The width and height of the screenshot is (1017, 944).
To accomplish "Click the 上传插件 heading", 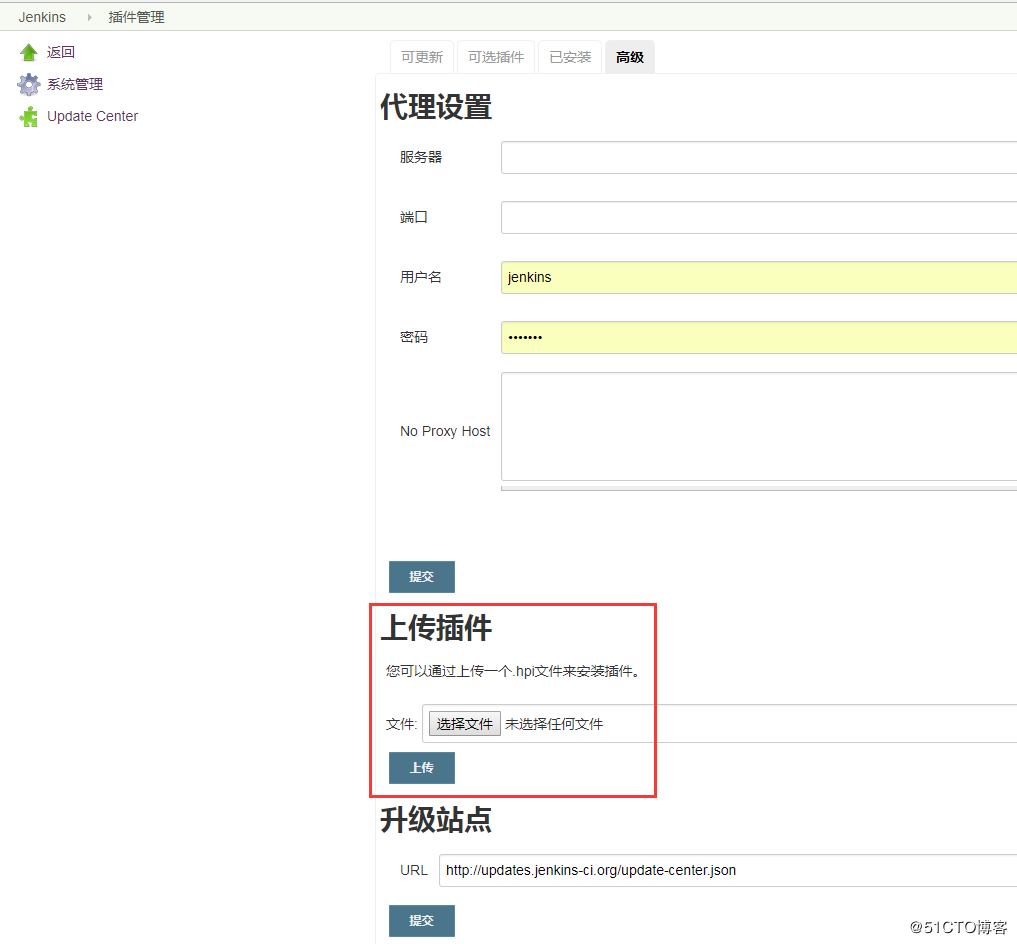I will pos(436,628).
